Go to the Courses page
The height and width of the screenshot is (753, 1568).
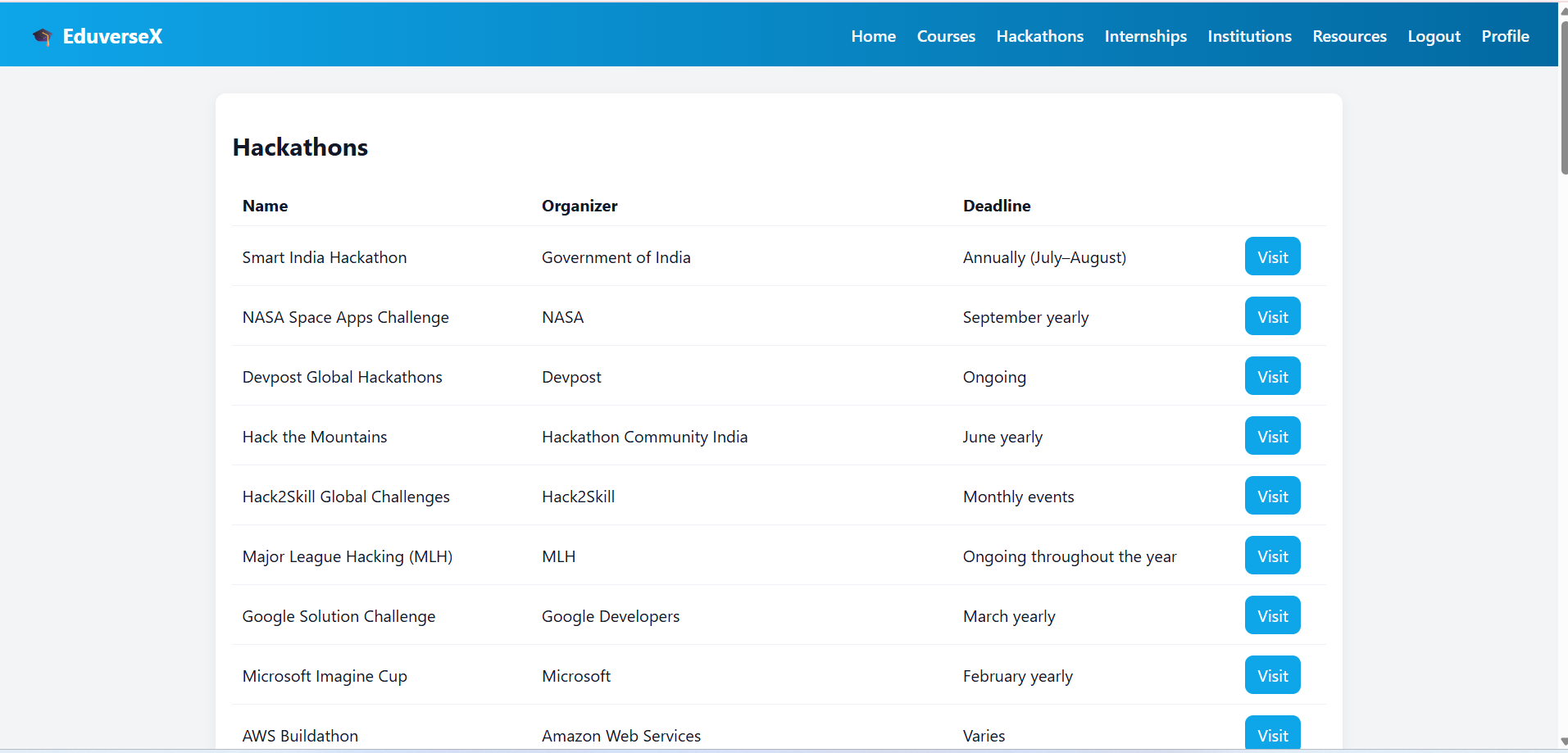coord(946,36)
